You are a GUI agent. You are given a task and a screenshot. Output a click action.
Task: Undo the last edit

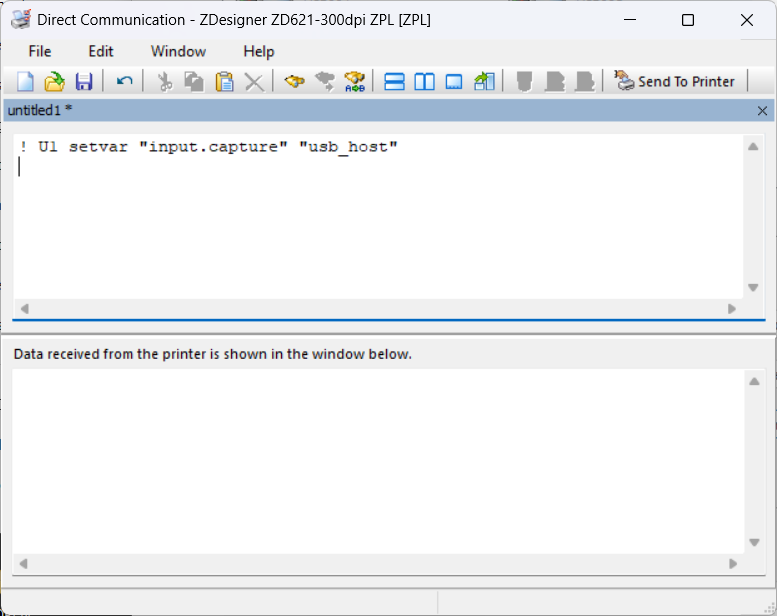(124, 81)
